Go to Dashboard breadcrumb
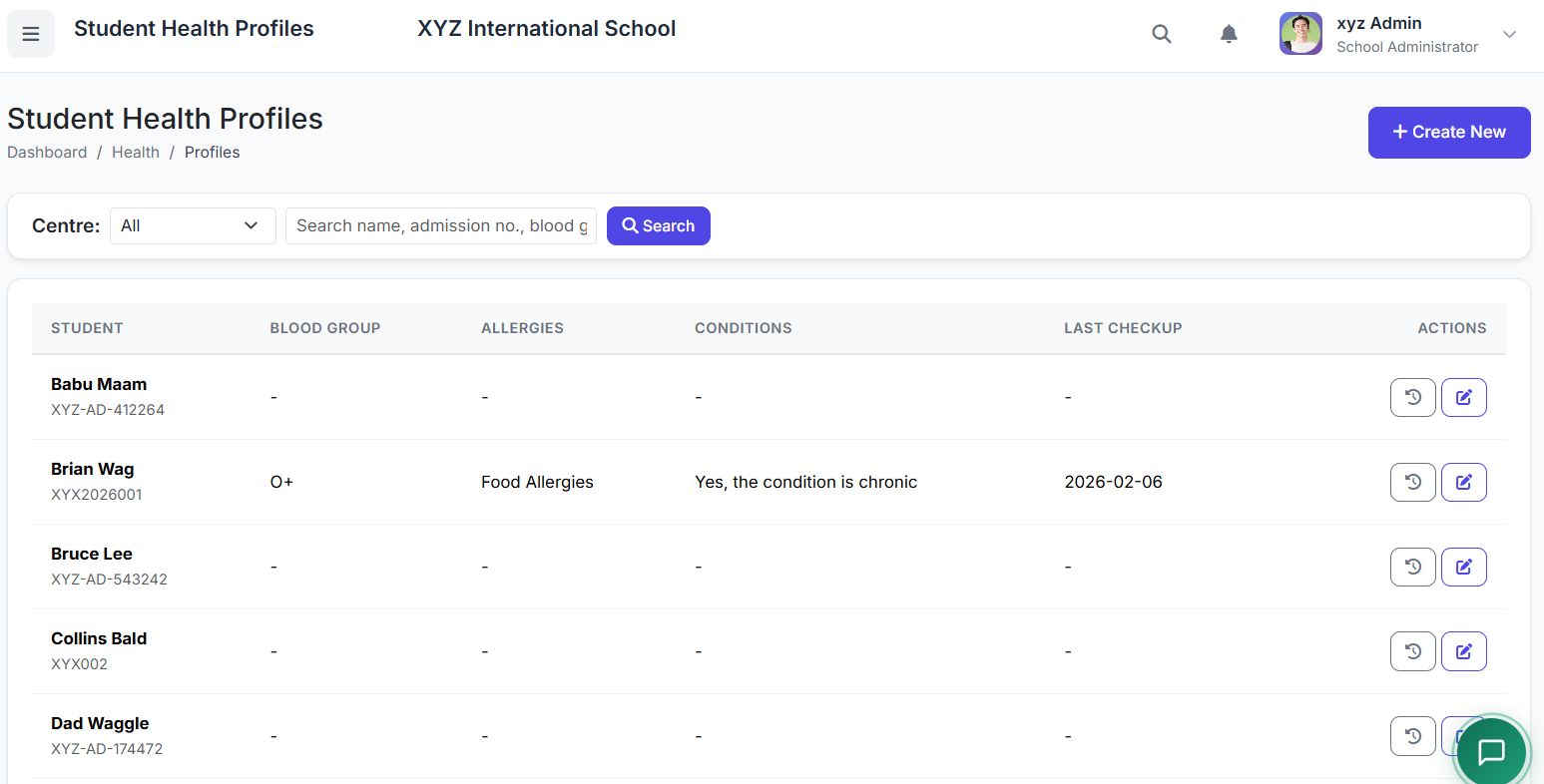This screenshot has width=1544, height=784. (x=47, y=153)
